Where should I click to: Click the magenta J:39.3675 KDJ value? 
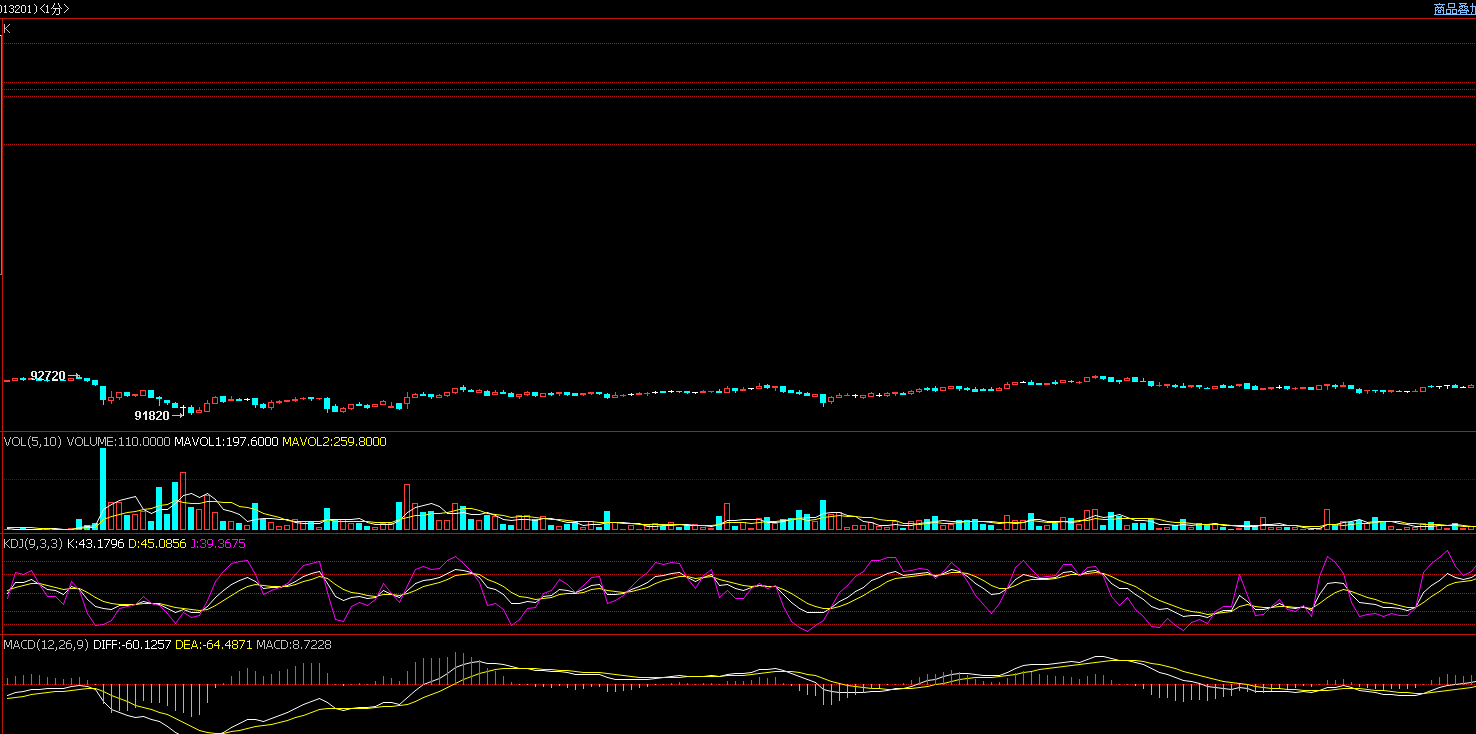pyautogui.click(x=217, y=544)
